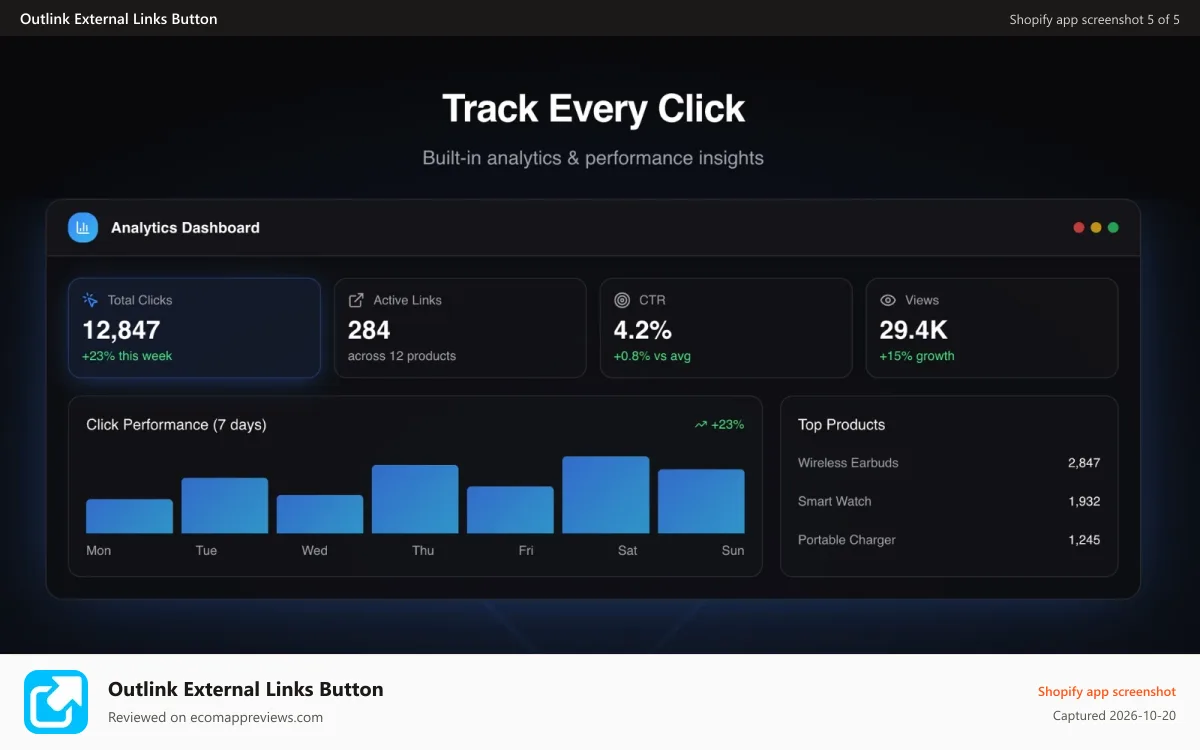Click the Mon axis label
This screenshot has width=1200, height=750.
(99, 551)
